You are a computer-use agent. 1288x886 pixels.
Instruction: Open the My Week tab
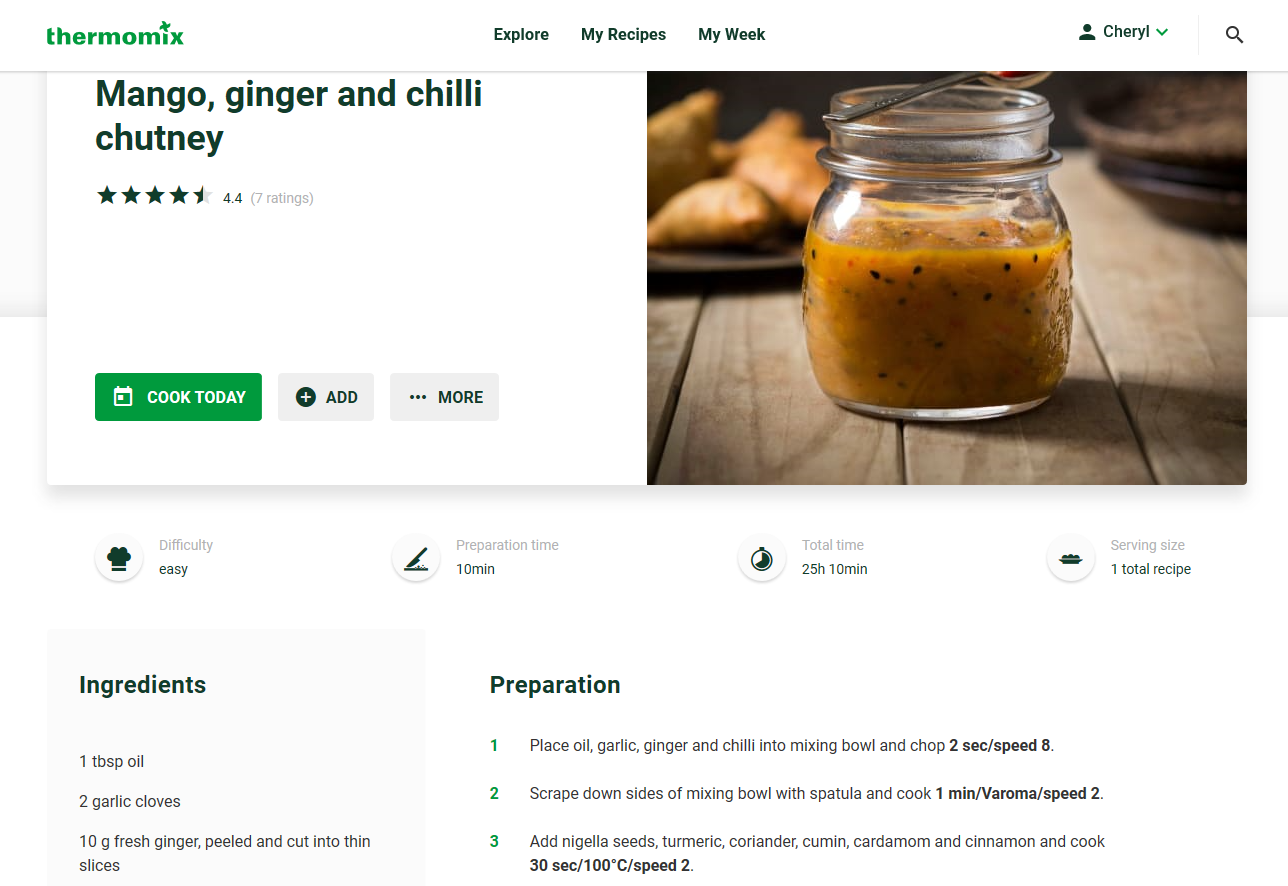[x=731, y=35]
